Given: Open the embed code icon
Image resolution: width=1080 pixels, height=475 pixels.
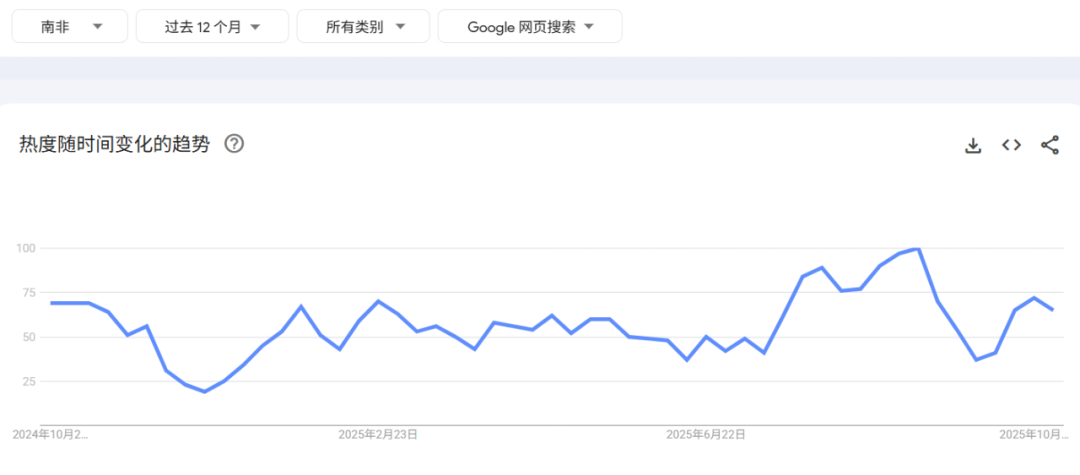Looking at the screenshot, I should (x=1011, y=145).
